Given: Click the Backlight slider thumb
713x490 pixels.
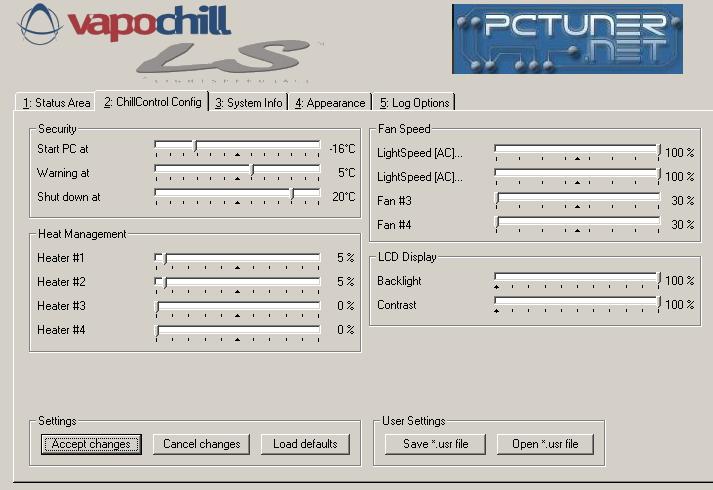Looking at the screenshot, I should [x=659, y=279].
